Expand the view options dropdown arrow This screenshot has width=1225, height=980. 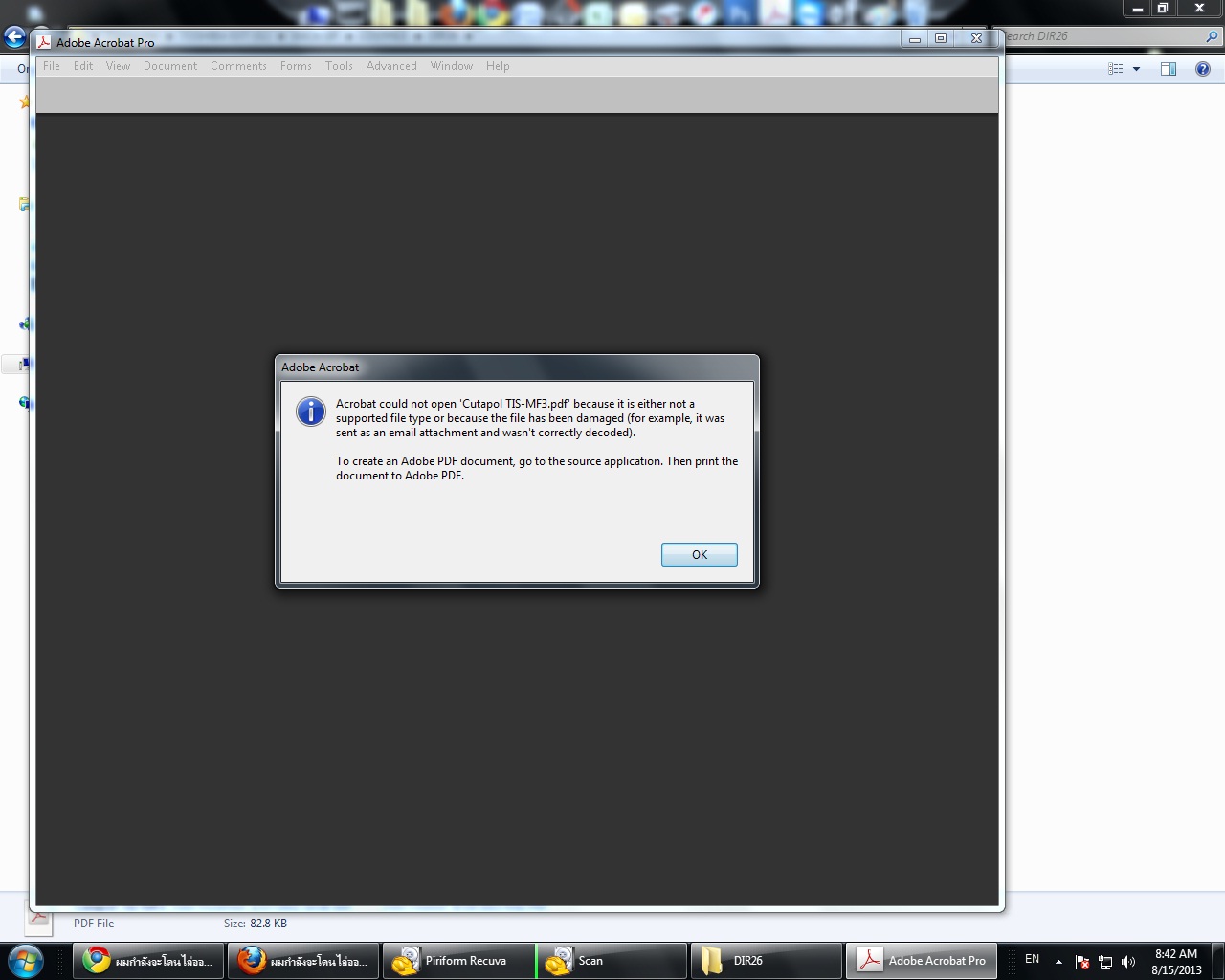pos(1136,69)
